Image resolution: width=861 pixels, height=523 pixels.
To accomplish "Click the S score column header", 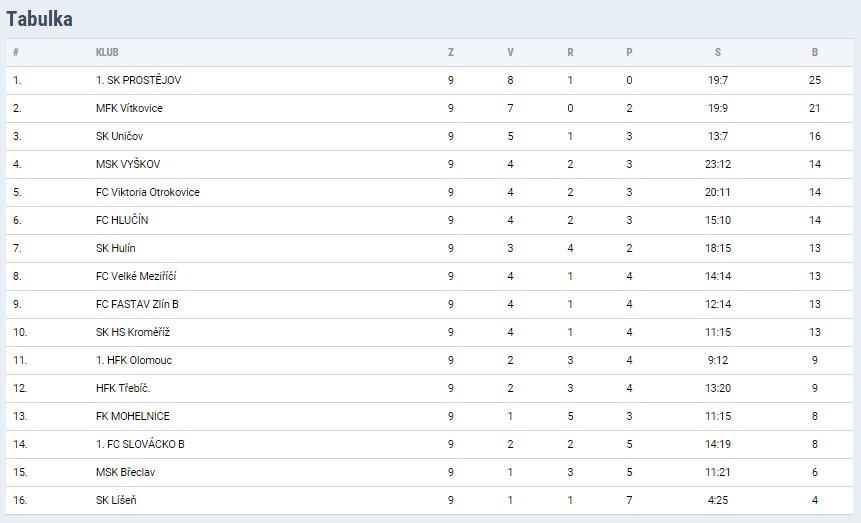I will pos(718,53).
